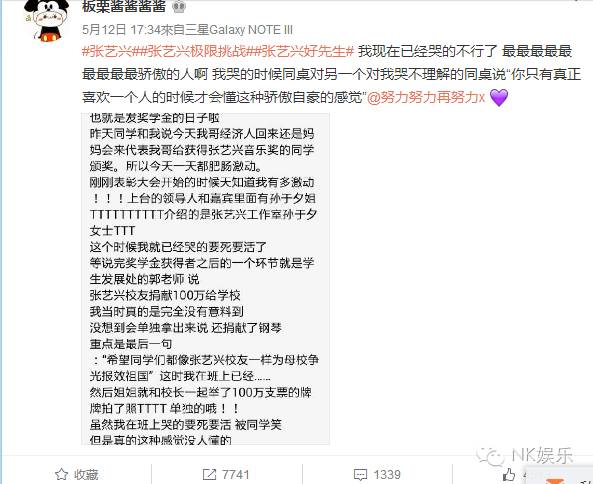Open the #张艺兴好先生# hashtag topic
The image size is (593, 484).
300,51
